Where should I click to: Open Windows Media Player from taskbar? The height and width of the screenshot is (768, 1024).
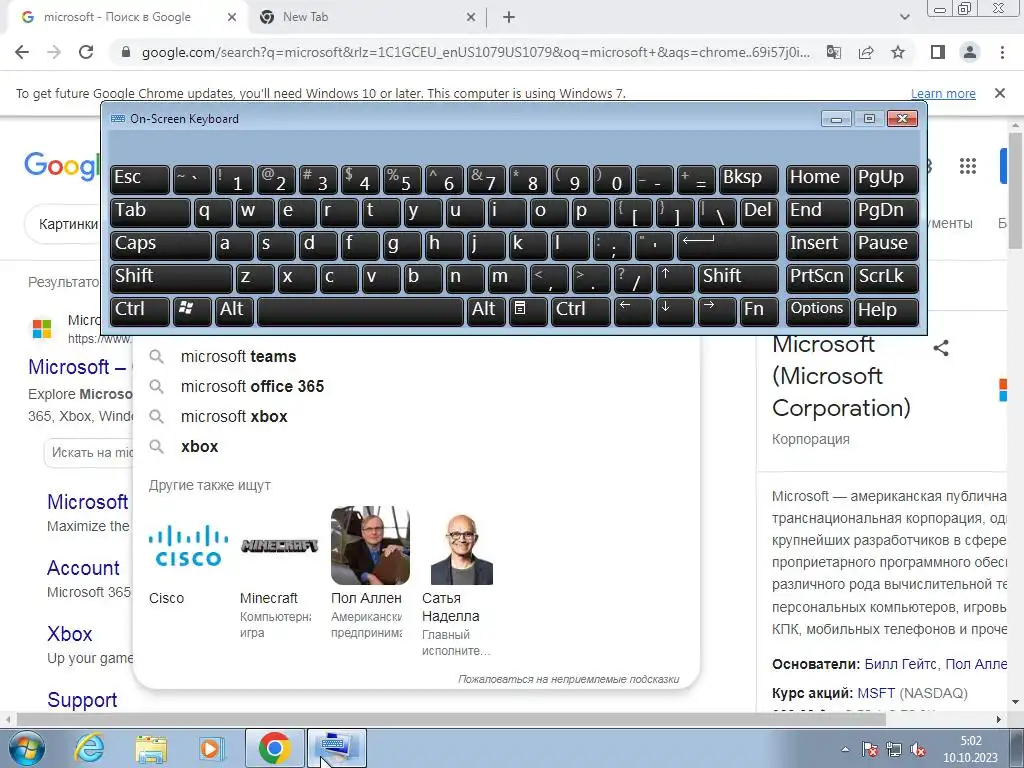point(212,748)
